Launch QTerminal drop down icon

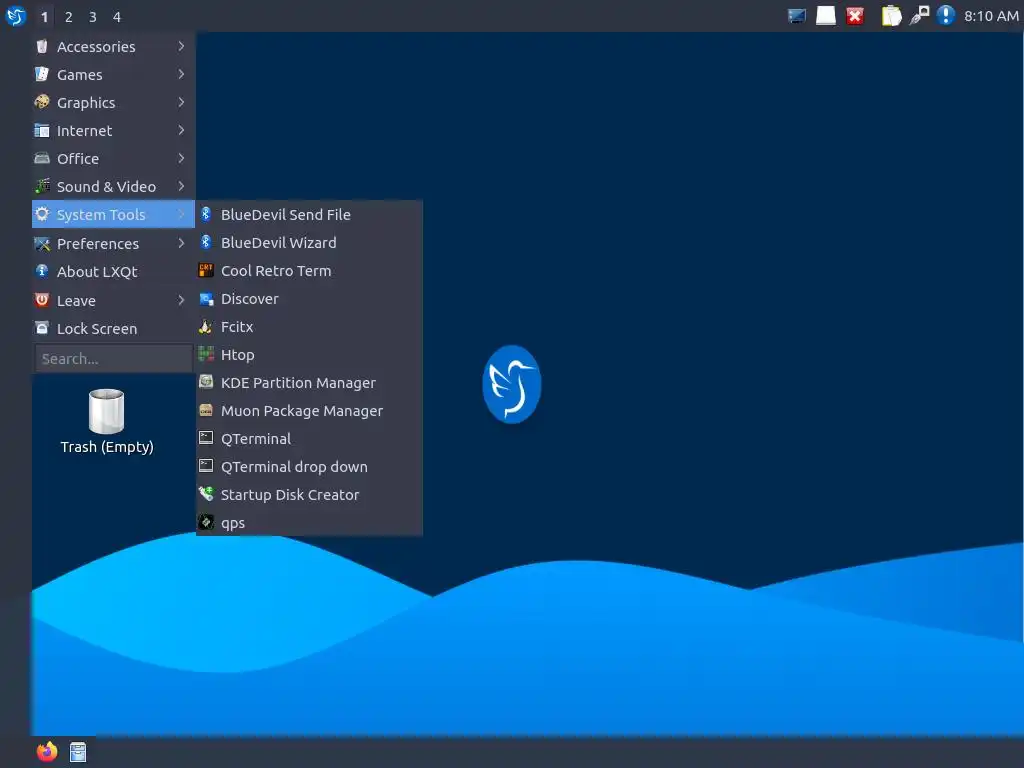206,466
